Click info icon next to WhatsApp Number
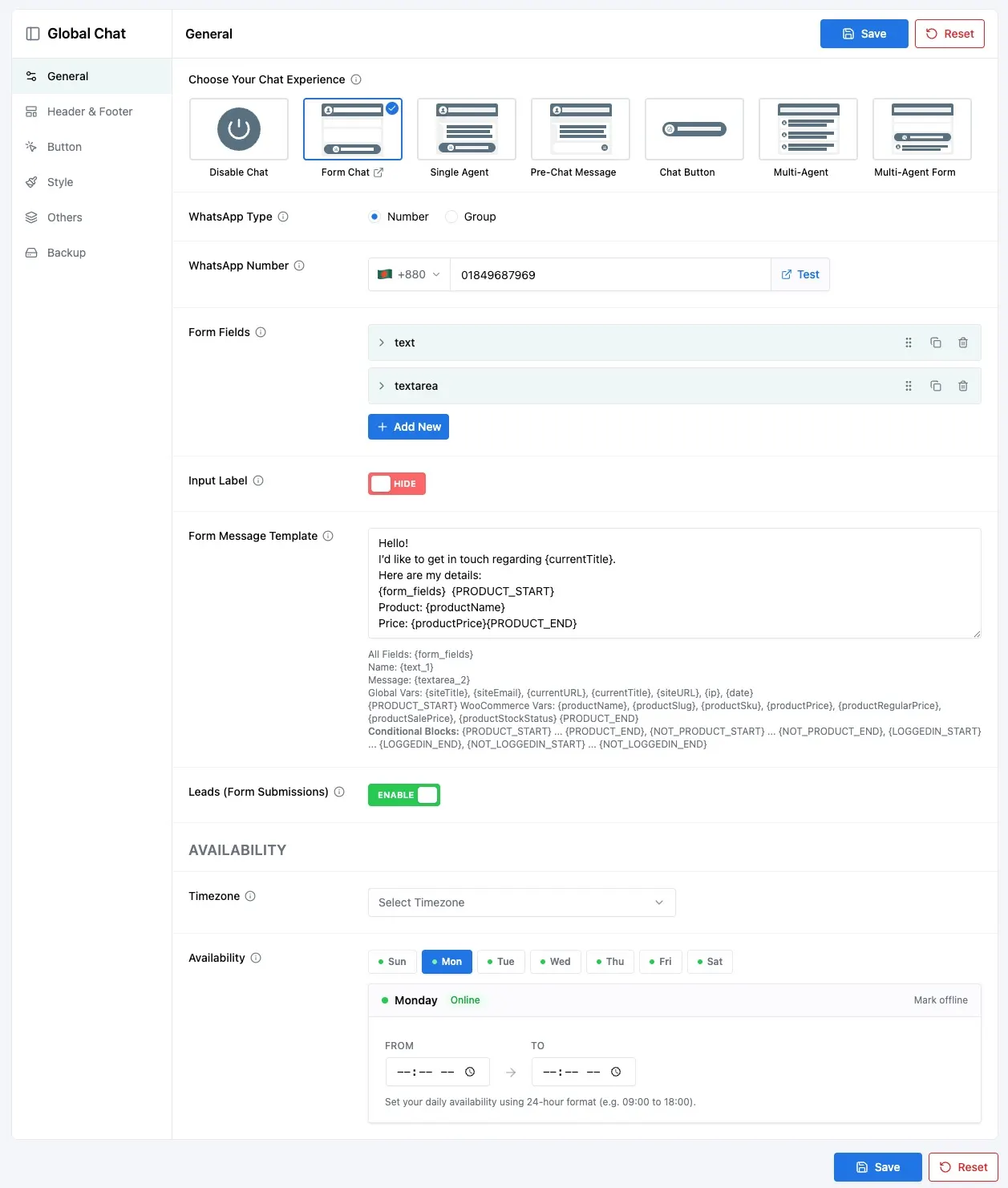This screenshot has width=1008, height=1188. pos(299,266)
